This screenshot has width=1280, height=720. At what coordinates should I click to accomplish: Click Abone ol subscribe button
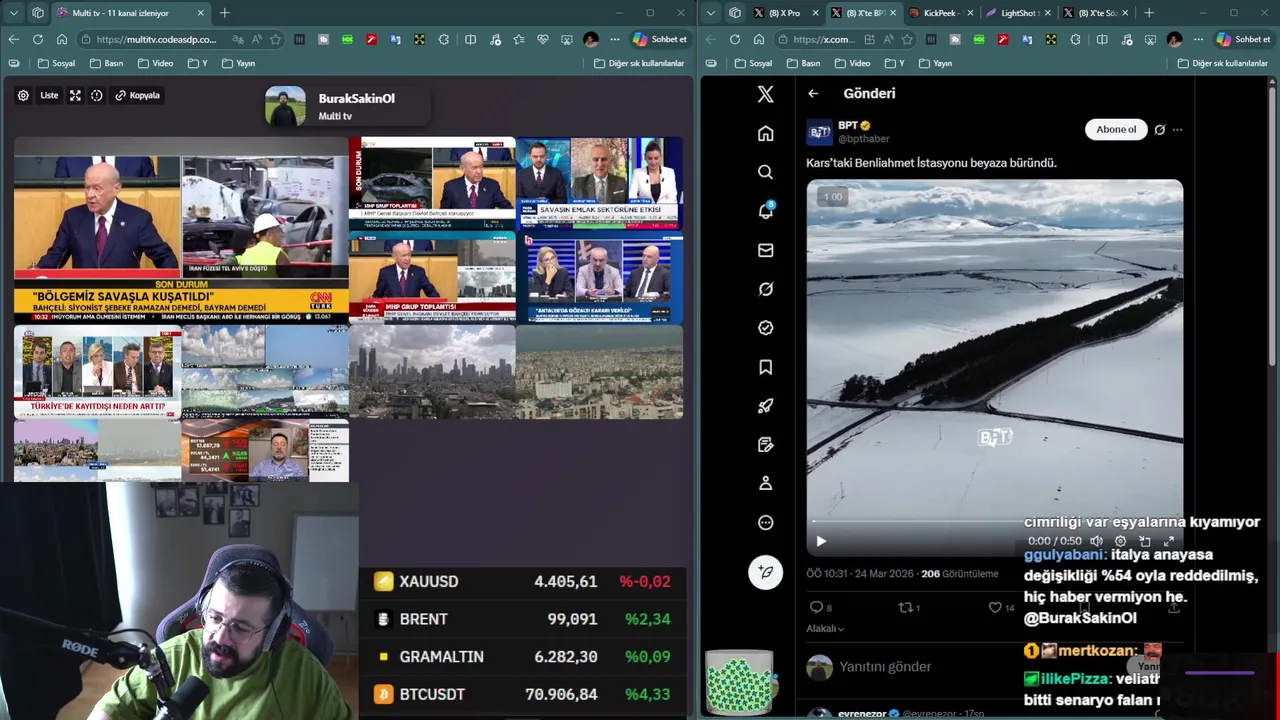click(1115, 129)
